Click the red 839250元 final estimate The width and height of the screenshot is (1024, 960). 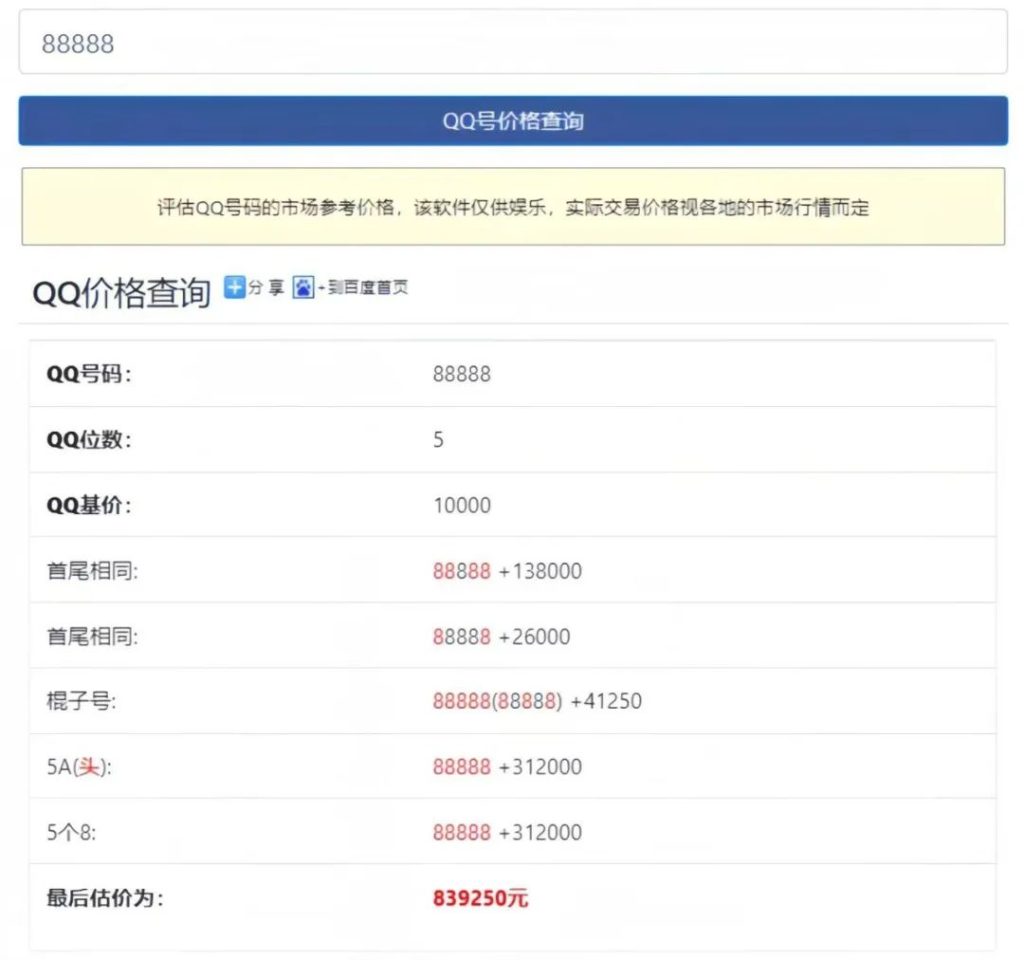pos(480,898)
